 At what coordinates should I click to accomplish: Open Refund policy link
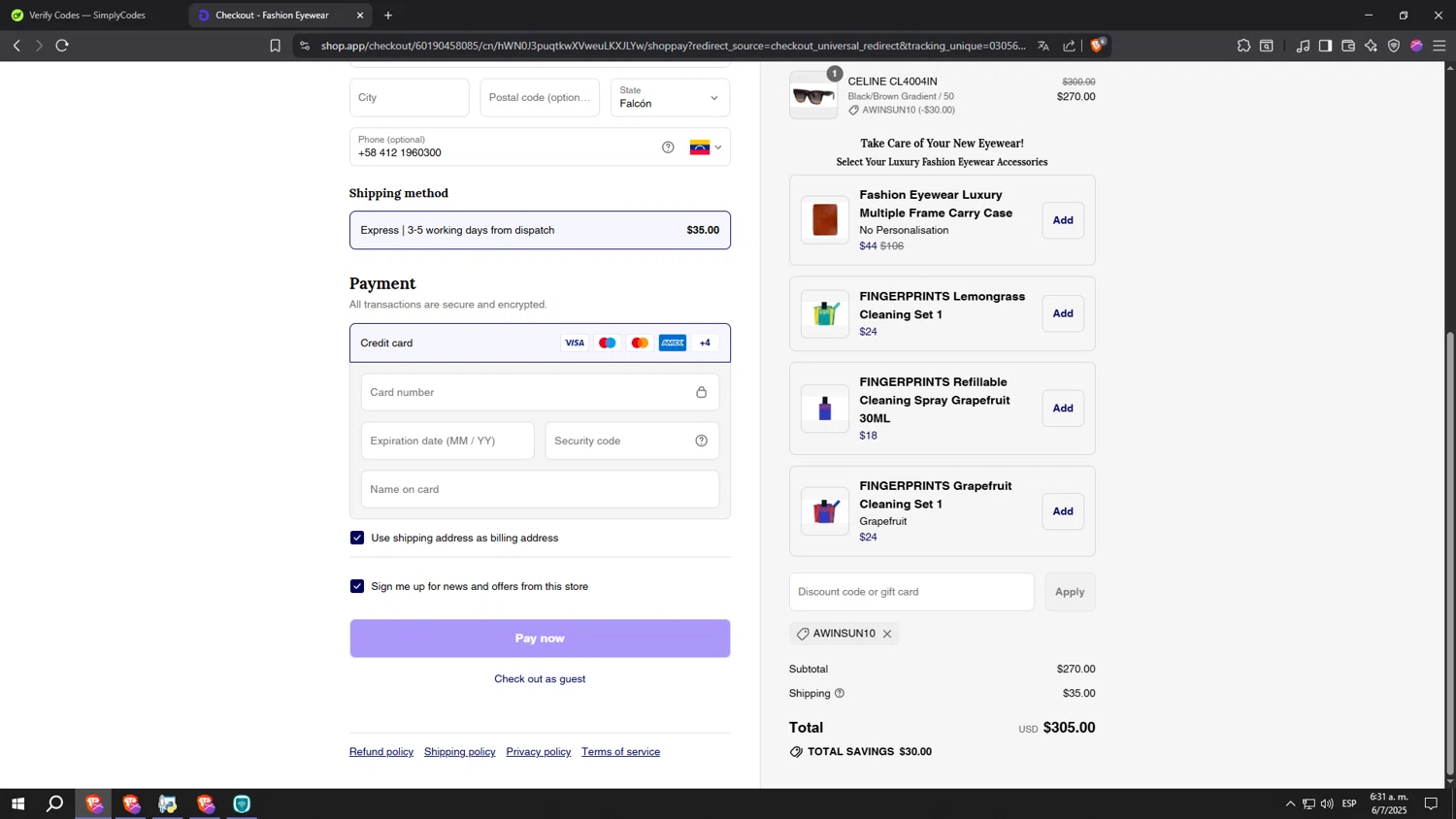[381, 752]
